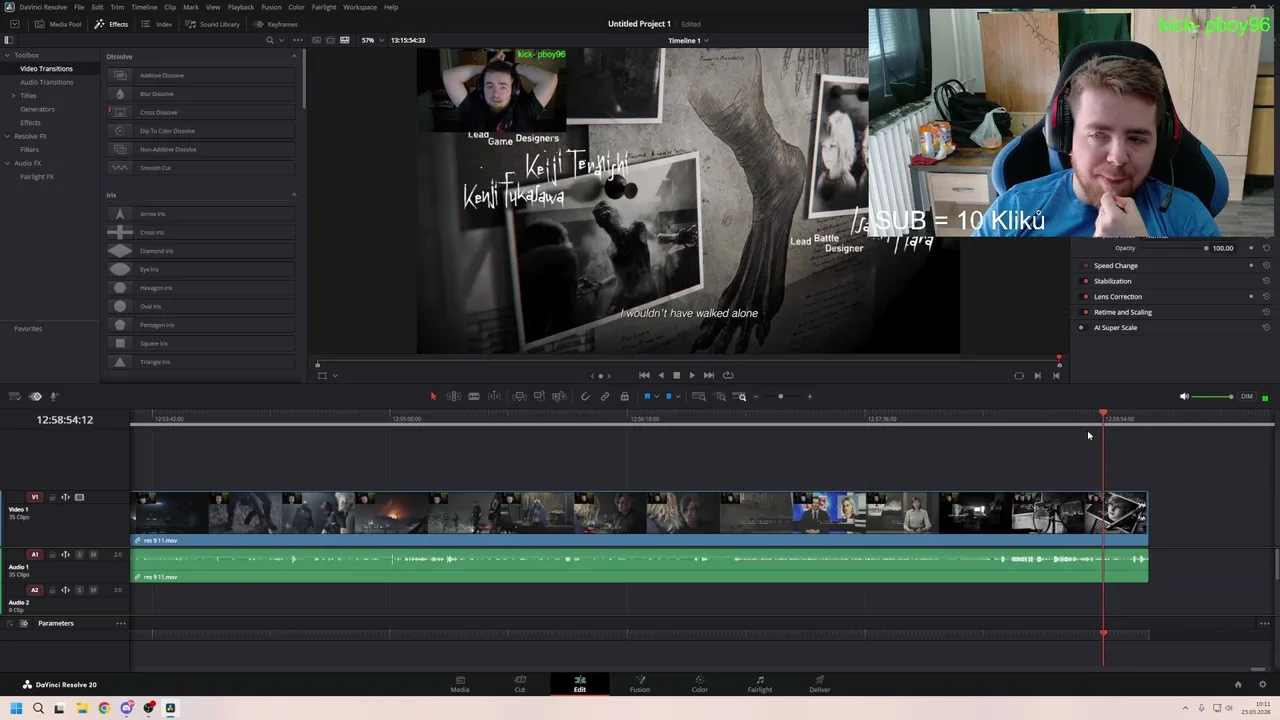Open Windows taskbar search
The height and width of the screenshot is (720, 1280).
point(38,708)
